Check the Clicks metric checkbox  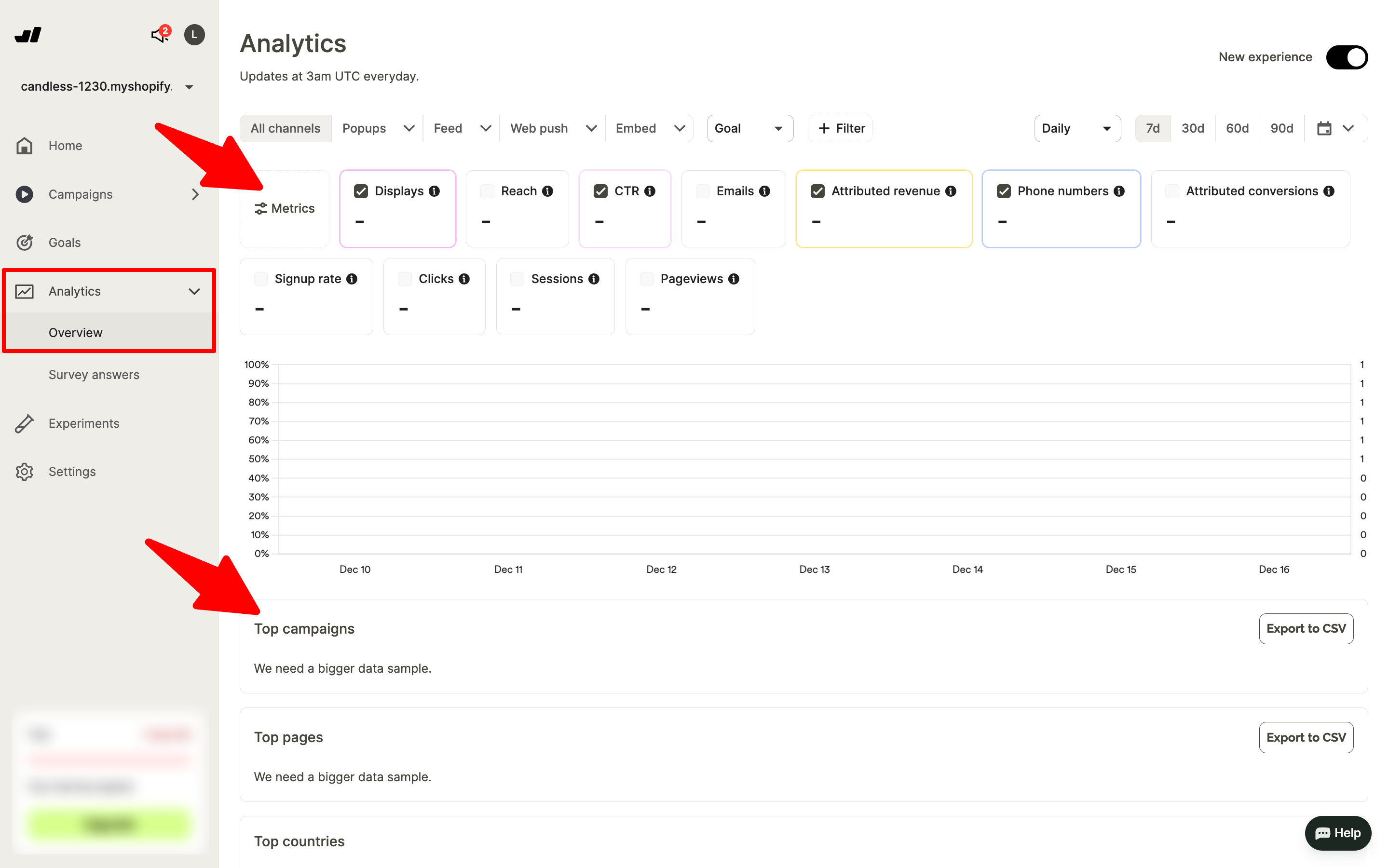pyautogui.click(x=405, y=279)
